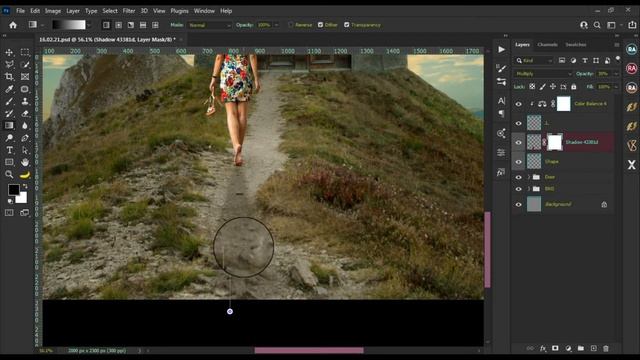Screen dimensions: 640x360
Task: Choose the radial gradient style
Action: [118, 25]
